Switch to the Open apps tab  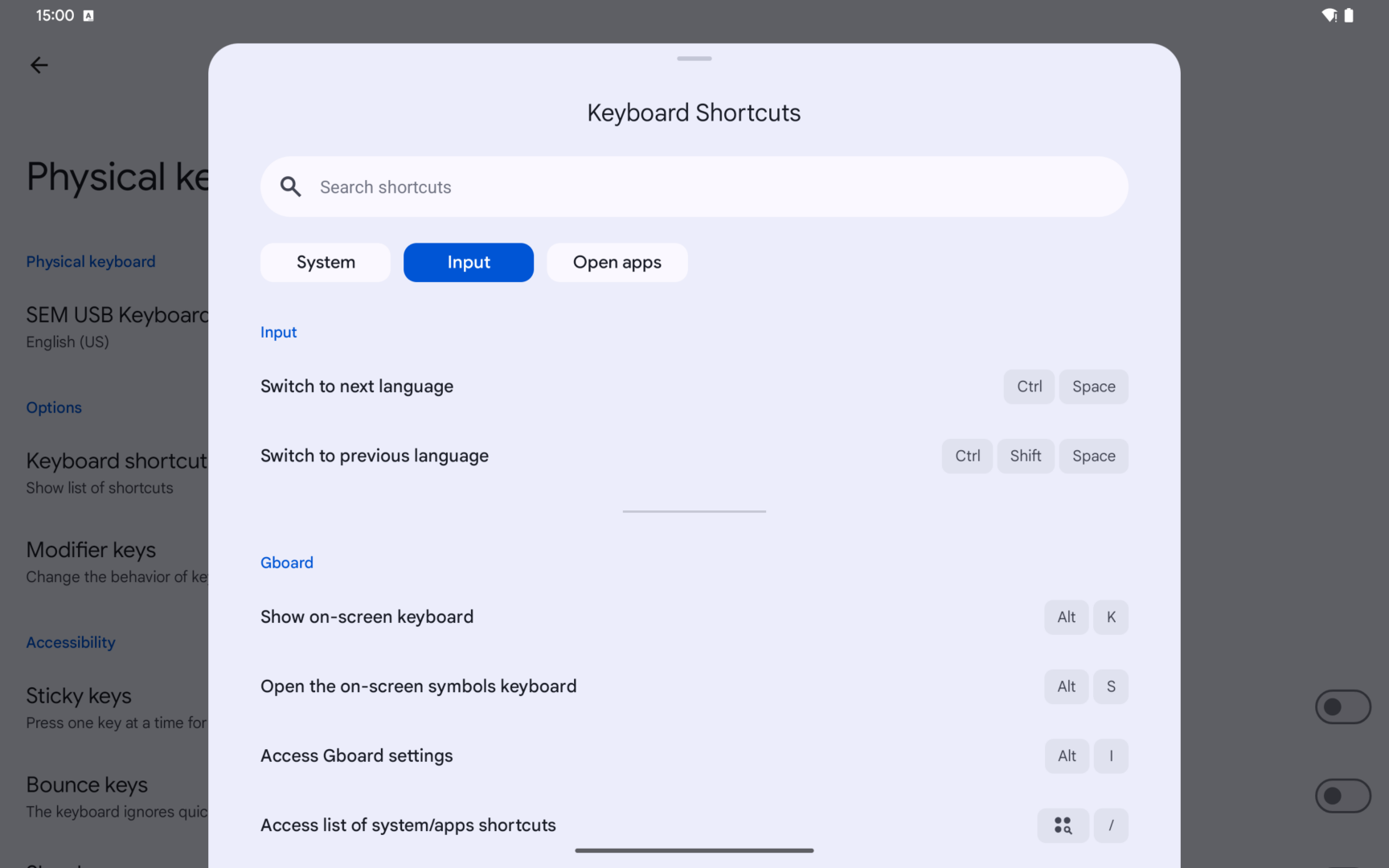(x=617, y=262)
